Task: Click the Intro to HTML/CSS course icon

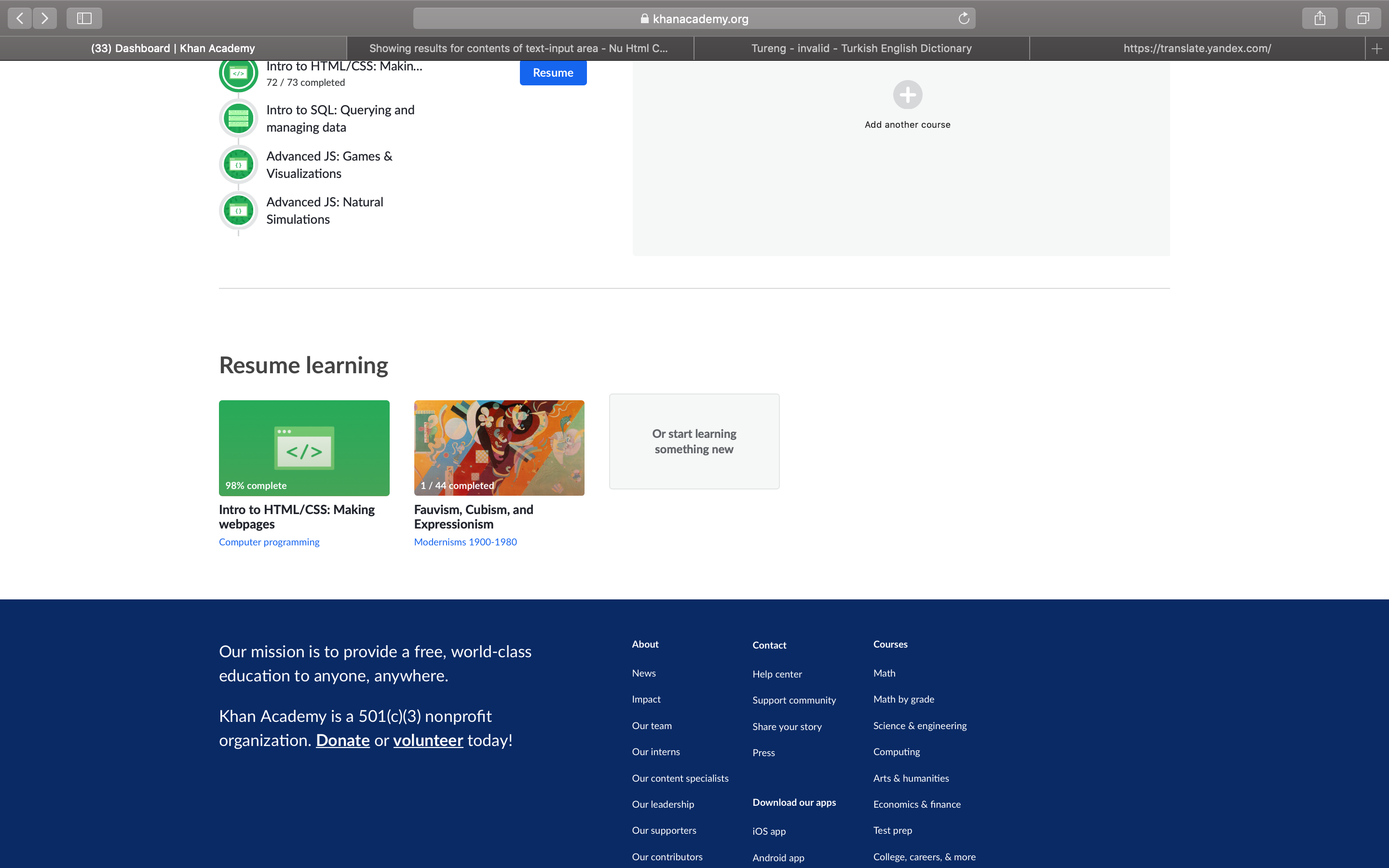Action: (238, 73)
